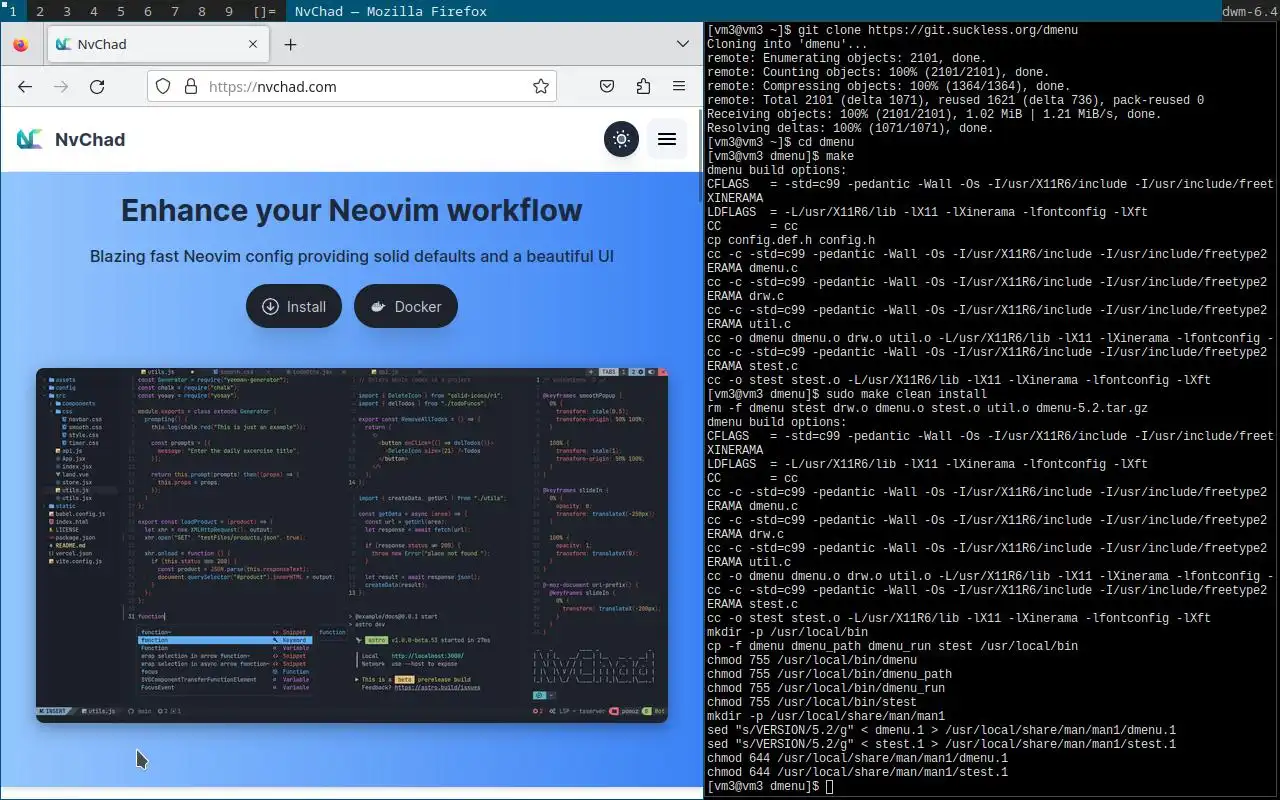Open the NvChad site hamburger menu

tap(667, 139)
